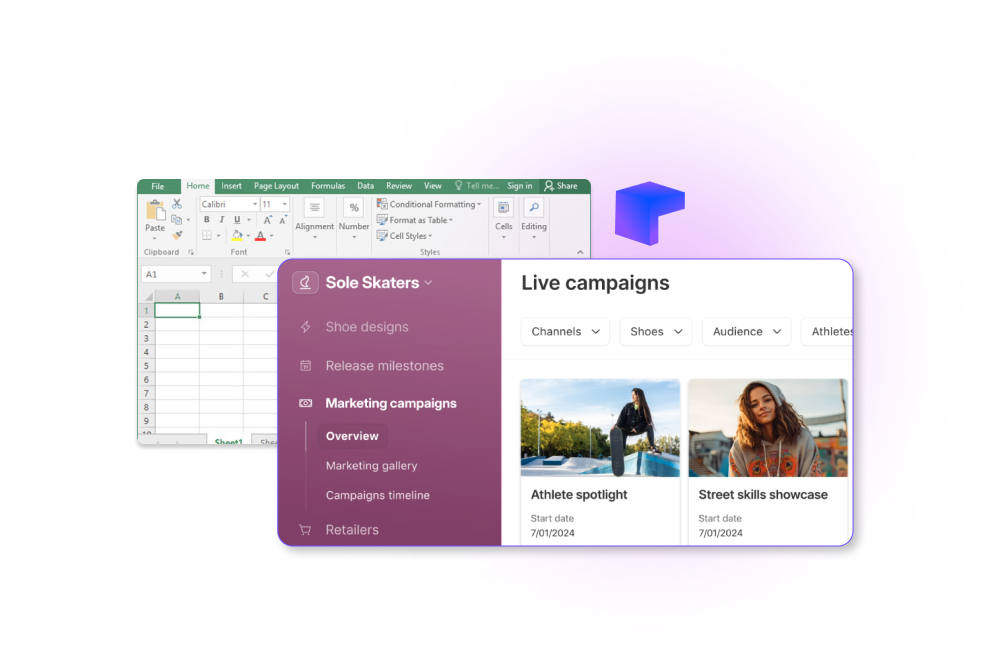Click the Cut scissors icon in Excel
This screenshot has height=671, width=989.
coord(177,204)
